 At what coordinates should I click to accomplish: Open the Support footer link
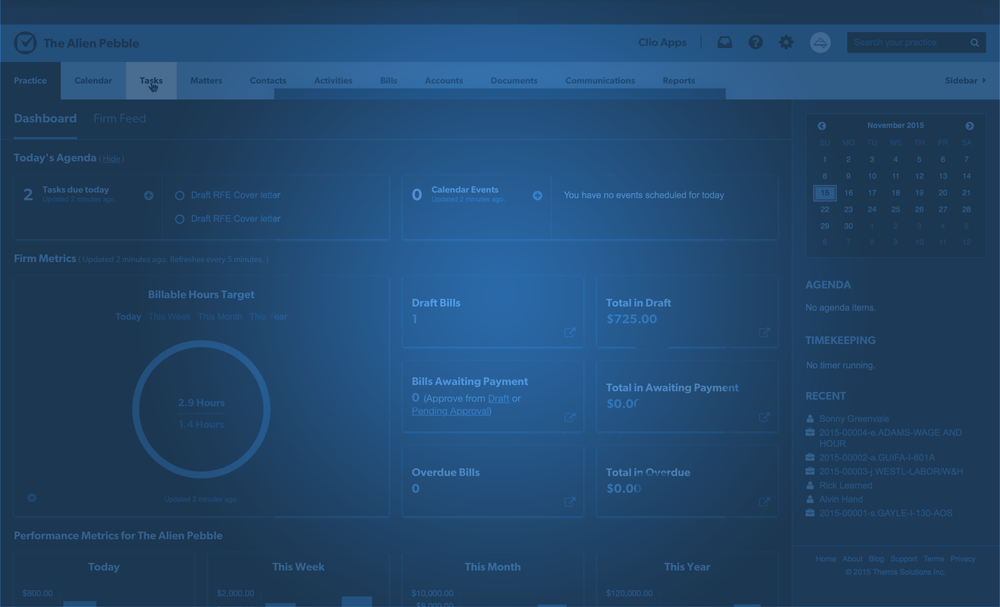pos(904,559)
